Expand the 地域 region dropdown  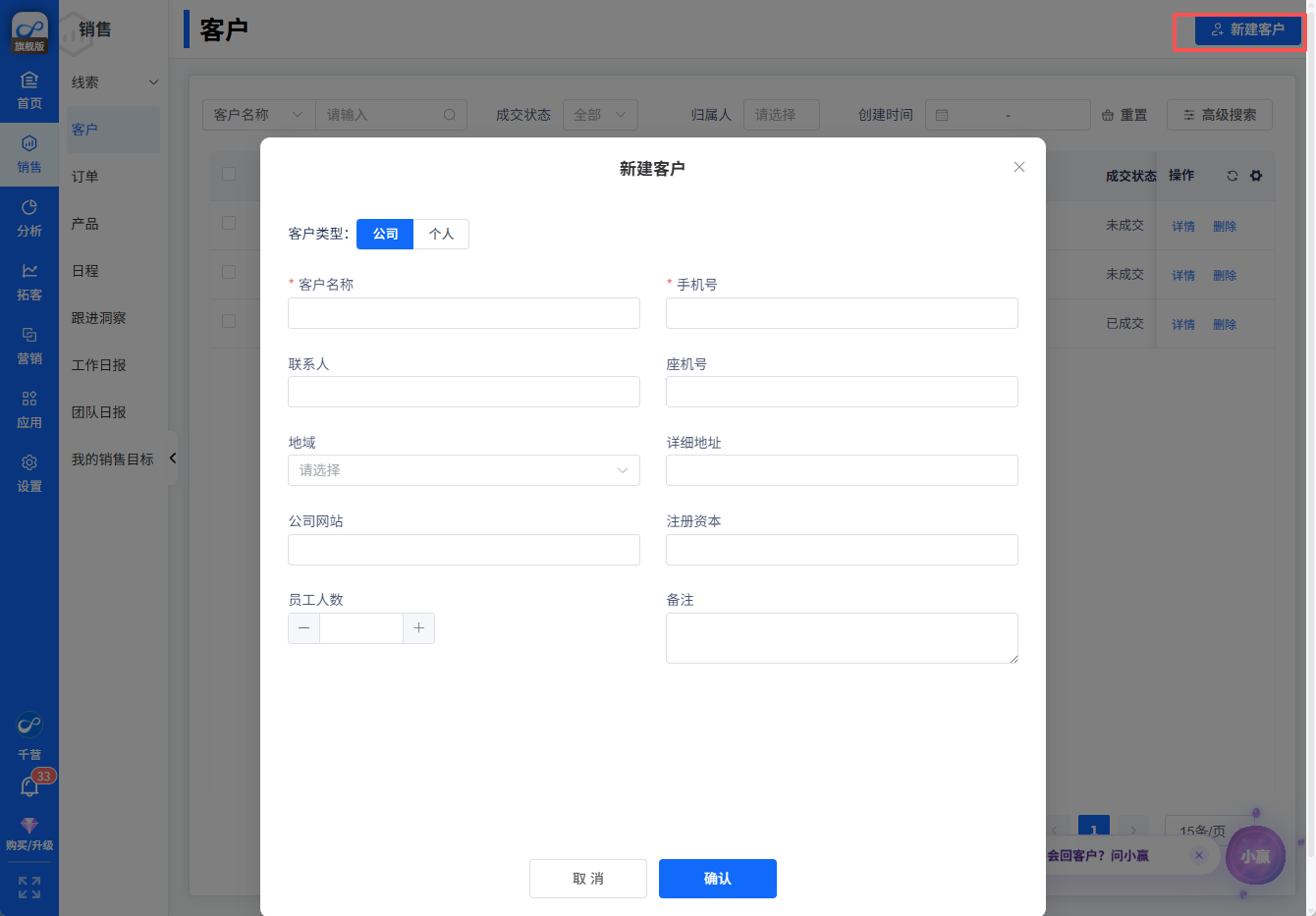(464, 470)
